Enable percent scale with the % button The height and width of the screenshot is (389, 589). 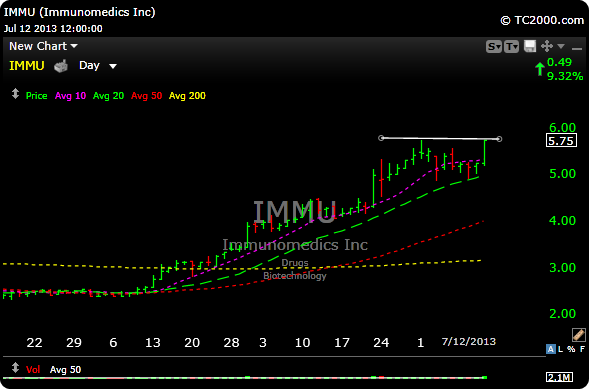tap(571, 349)
